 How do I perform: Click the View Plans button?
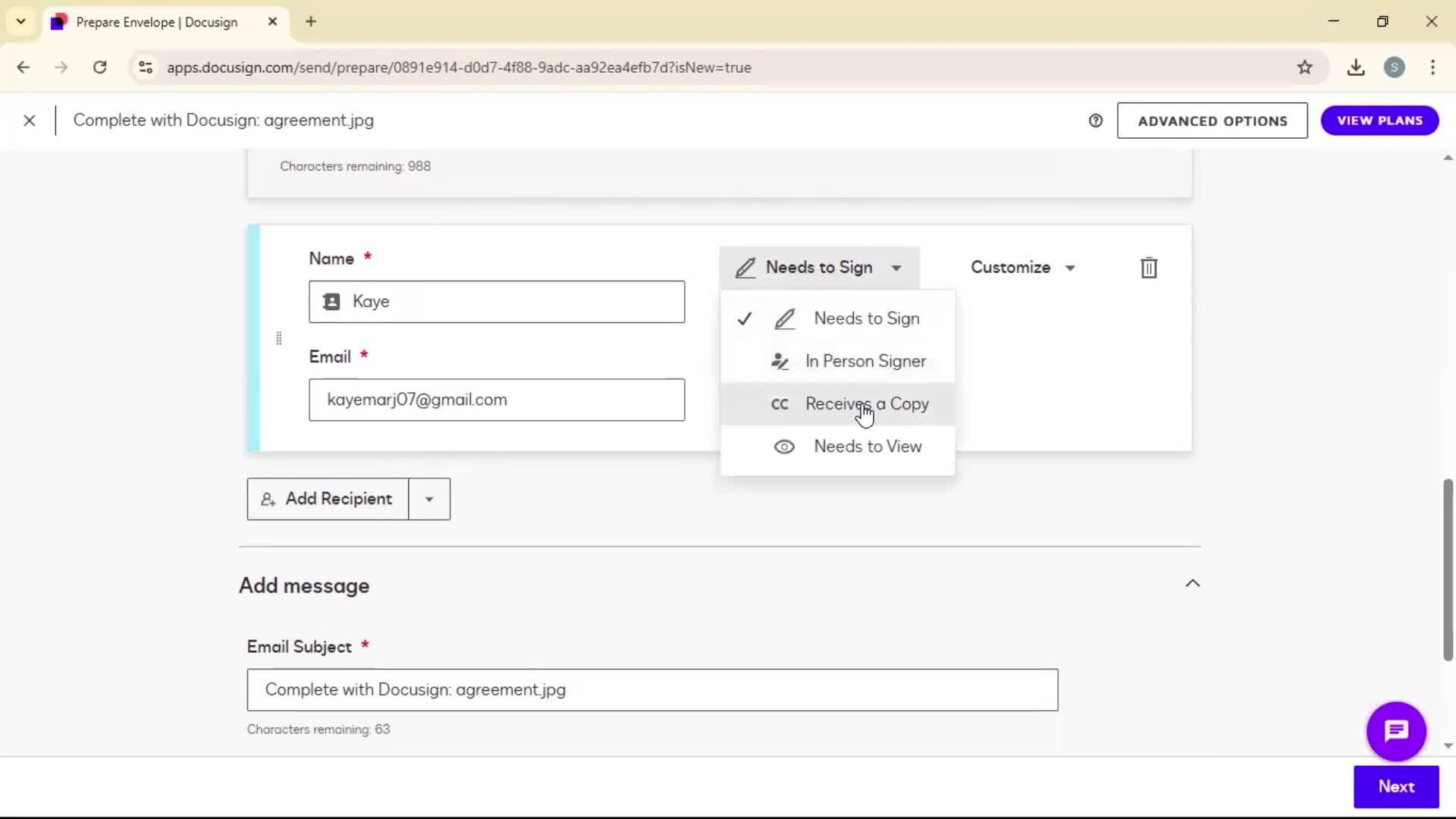(1379, 121)
